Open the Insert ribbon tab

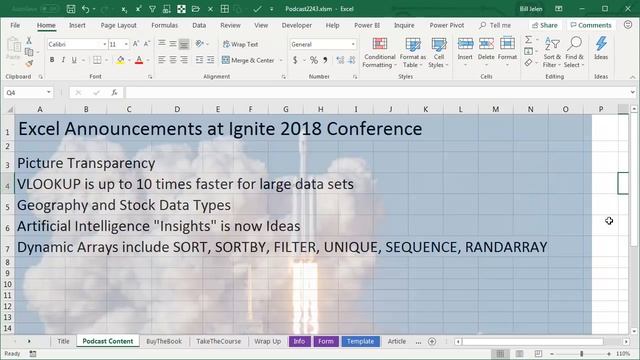pyautogui.click(x=77, y=25)
